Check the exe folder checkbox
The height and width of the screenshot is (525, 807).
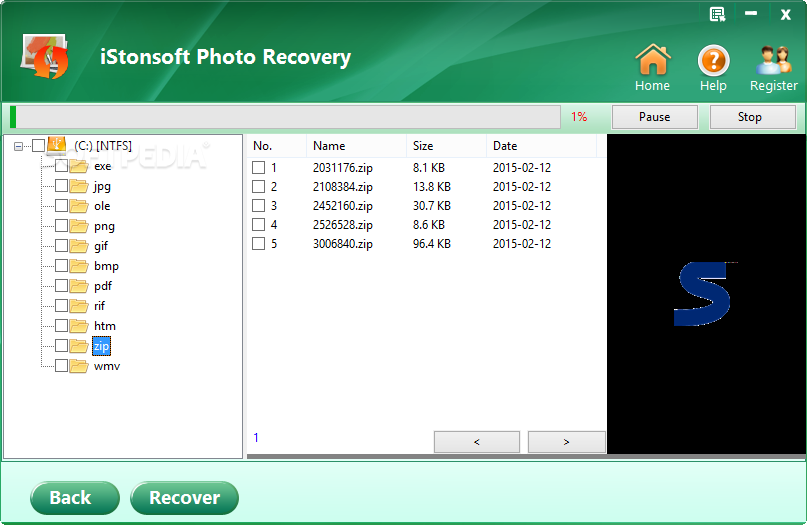tap(61, 166)
